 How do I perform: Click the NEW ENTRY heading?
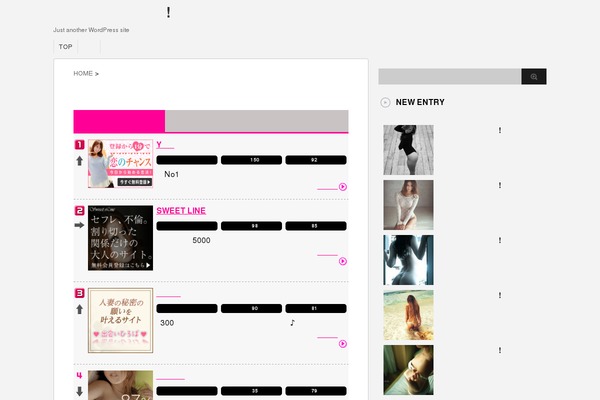coord(420,102)
